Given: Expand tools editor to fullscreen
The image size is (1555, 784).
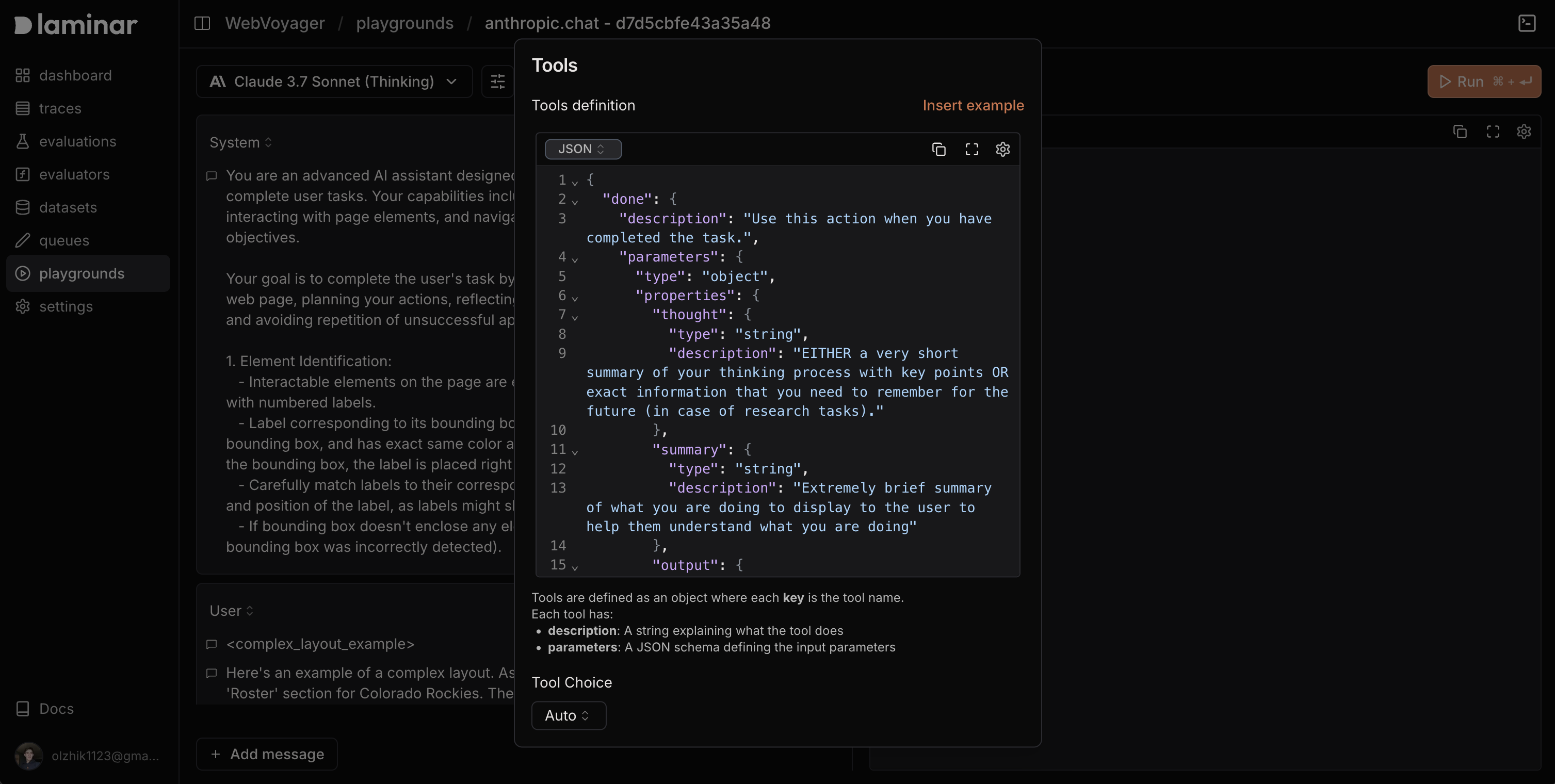Looking at the screenshot, I should click(971, 149).
